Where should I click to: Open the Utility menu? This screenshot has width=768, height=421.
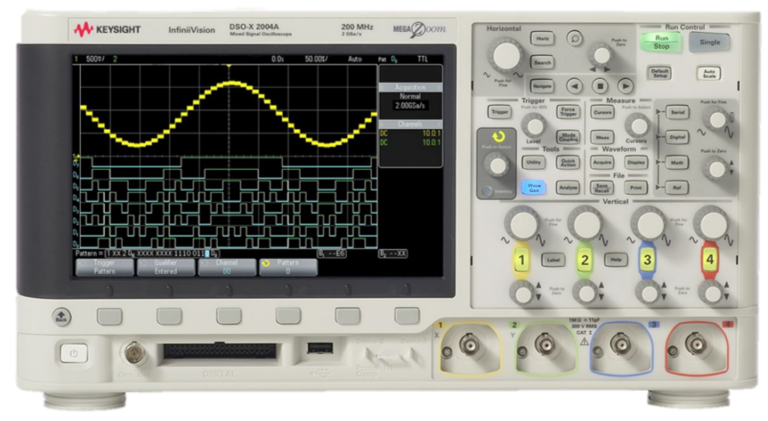(533, 161)
